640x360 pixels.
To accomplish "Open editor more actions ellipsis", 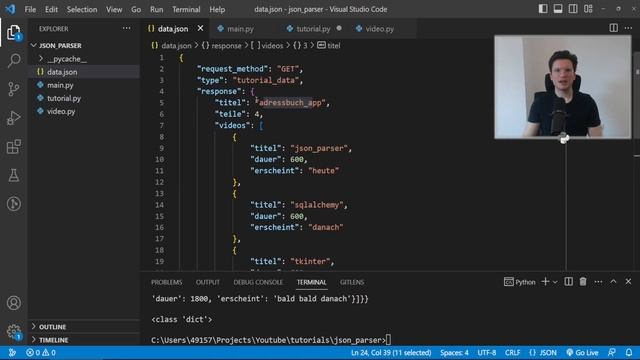I will coord(628,28).
